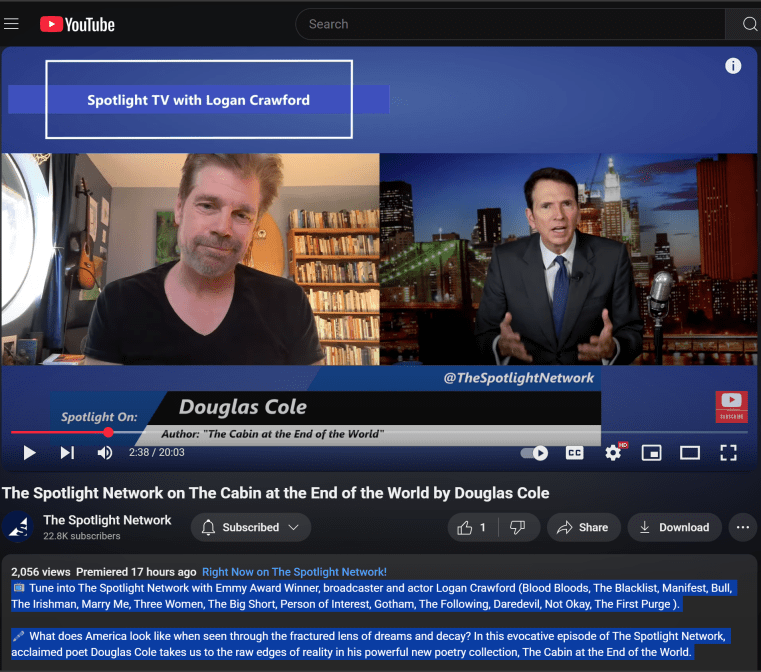Click the video progress bar scrubber
The width and height of the screenshot is (761, 672).
[x=108, y=433]
